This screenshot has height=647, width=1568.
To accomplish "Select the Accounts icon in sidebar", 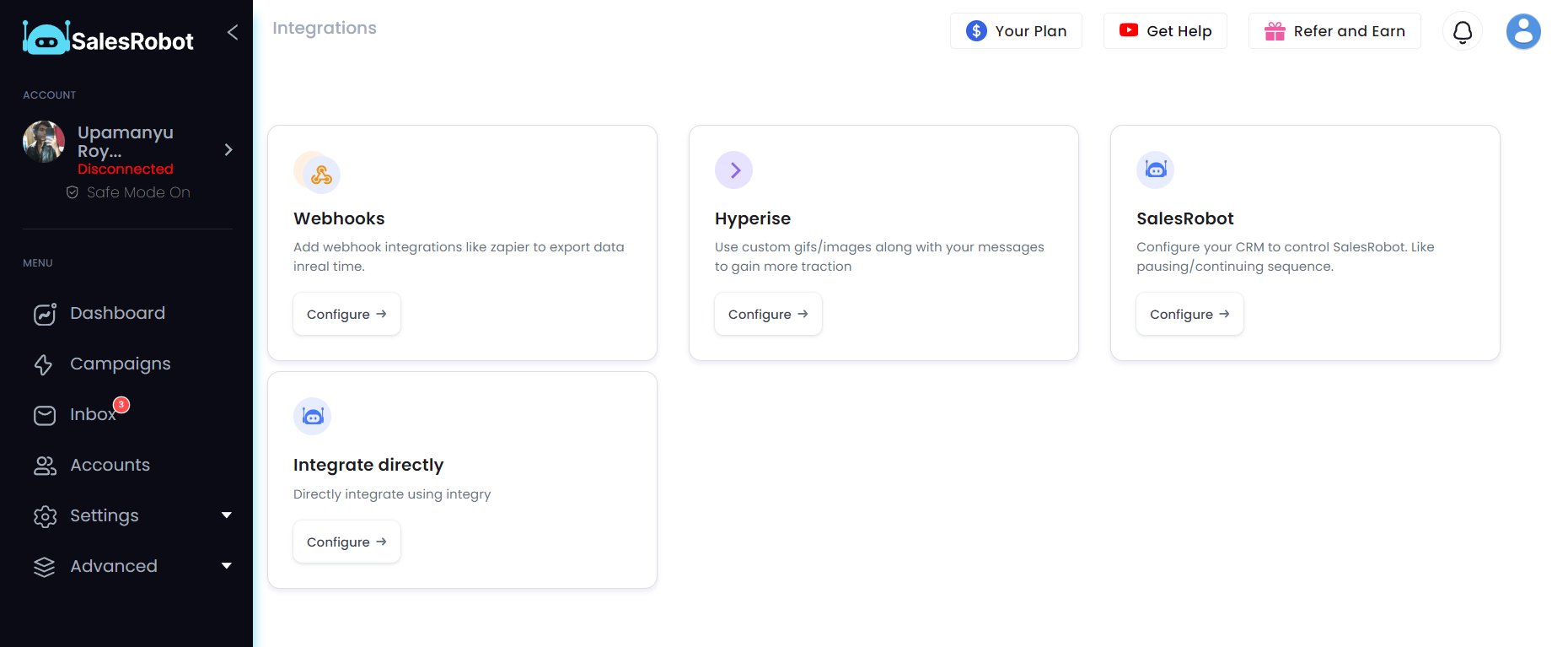I will tap(44, 465).
